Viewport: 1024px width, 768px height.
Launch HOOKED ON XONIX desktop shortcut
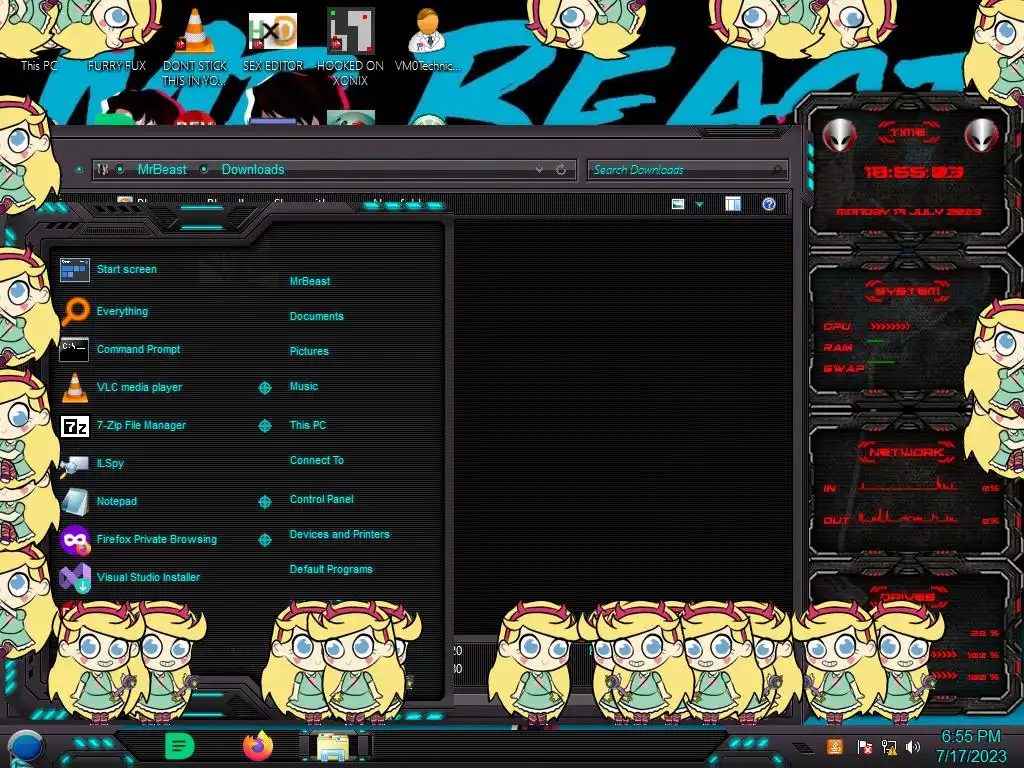pos(350,47)
